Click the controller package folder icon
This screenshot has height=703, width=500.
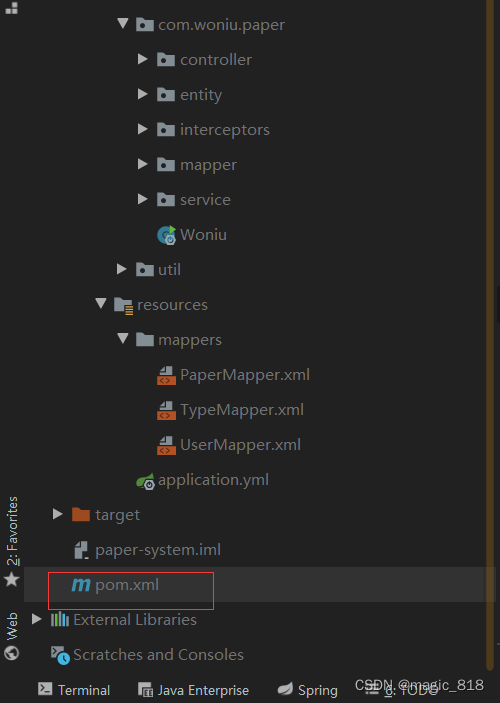[166, 60]
